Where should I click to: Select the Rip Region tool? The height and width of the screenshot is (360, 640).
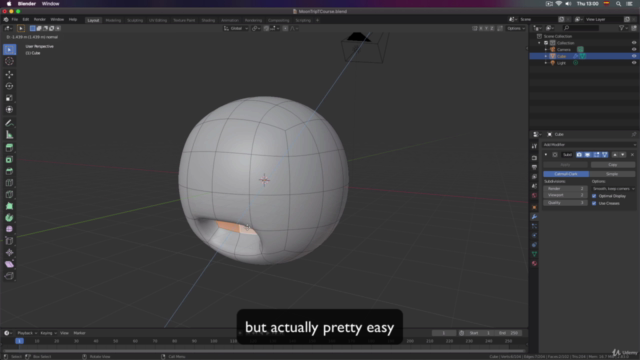(x=9, y=276)
